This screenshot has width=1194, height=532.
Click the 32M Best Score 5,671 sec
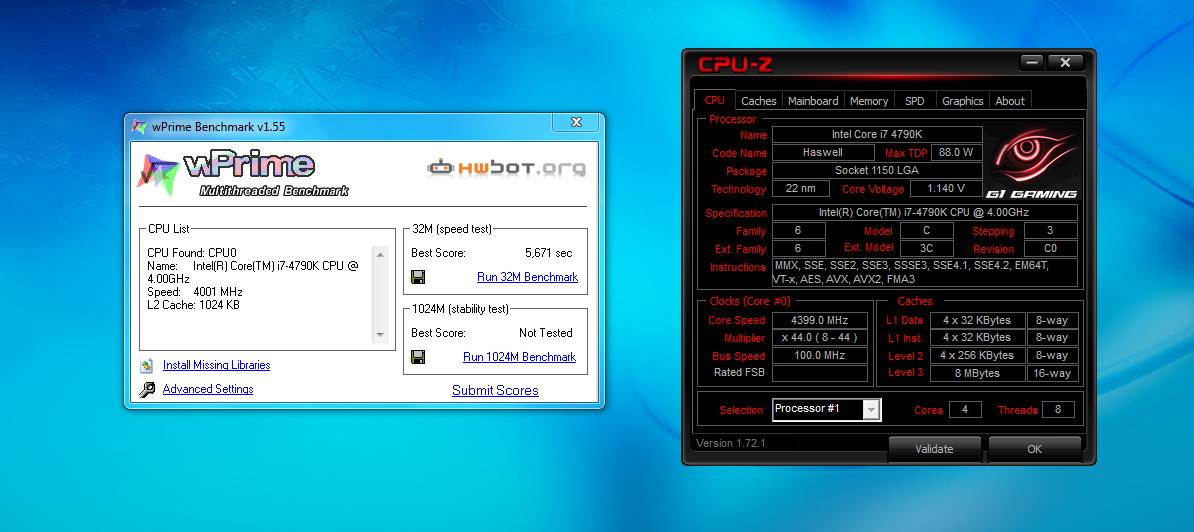[x=548, y=253]
